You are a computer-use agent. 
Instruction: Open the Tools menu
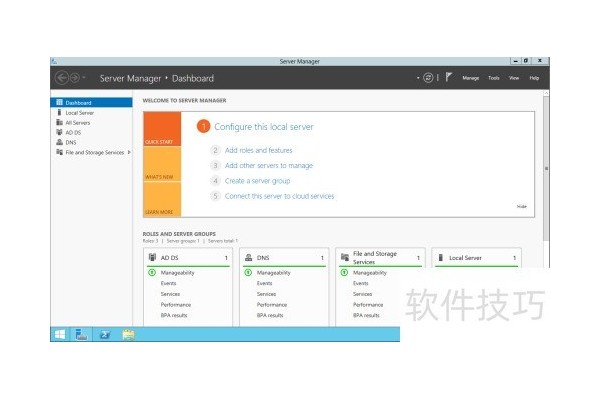pos(494,78)
